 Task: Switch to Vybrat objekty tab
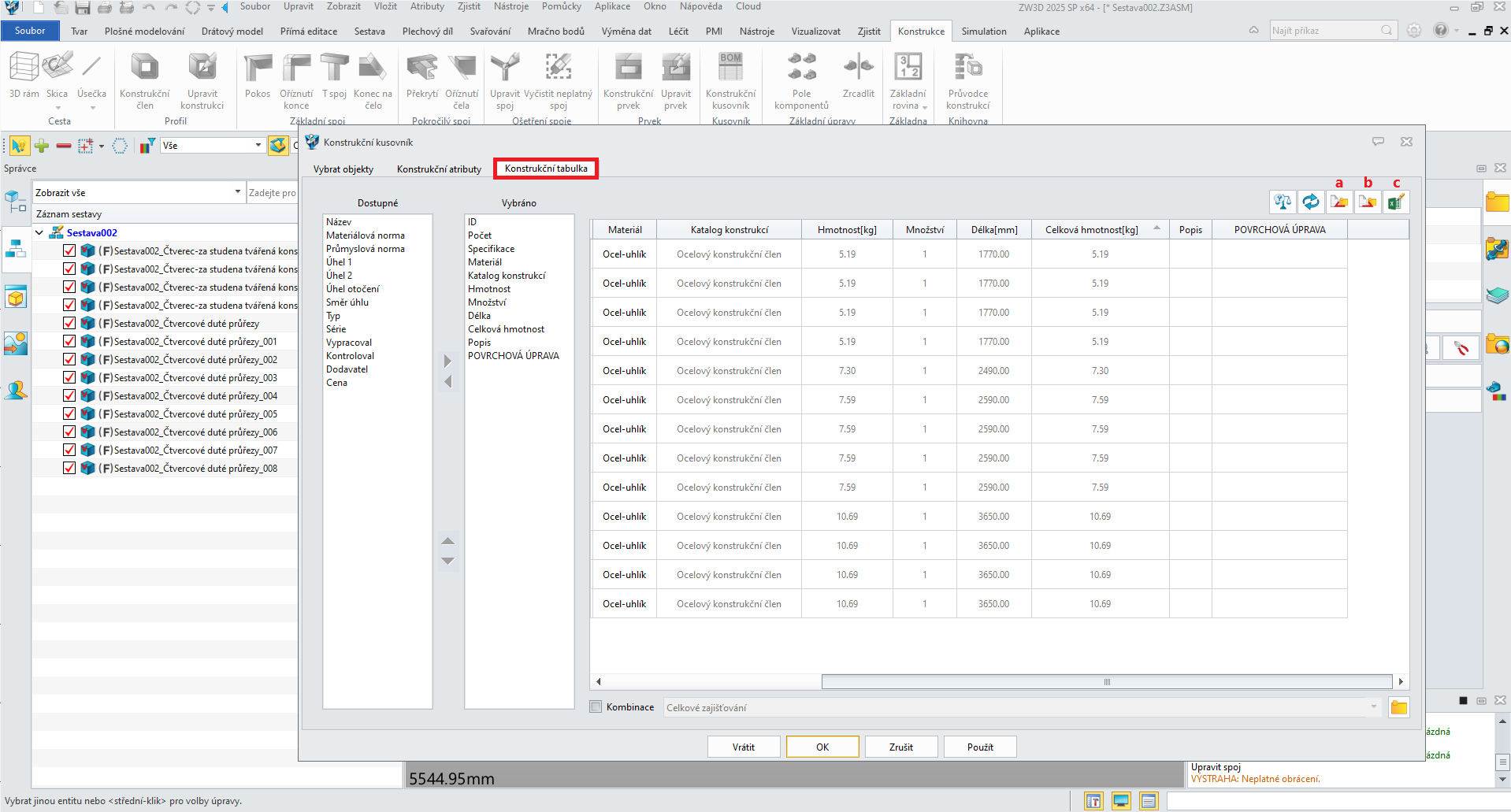tap(343, 169)
